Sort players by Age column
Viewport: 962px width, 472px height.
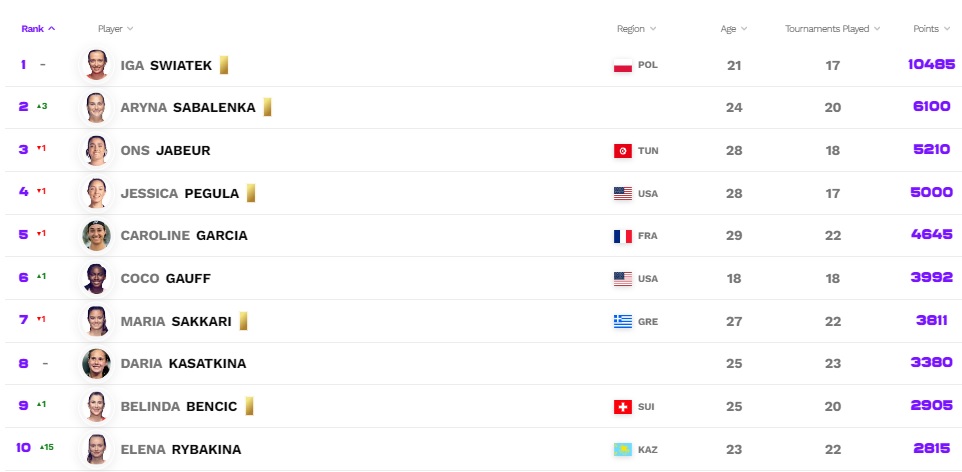tap(734, 29)
